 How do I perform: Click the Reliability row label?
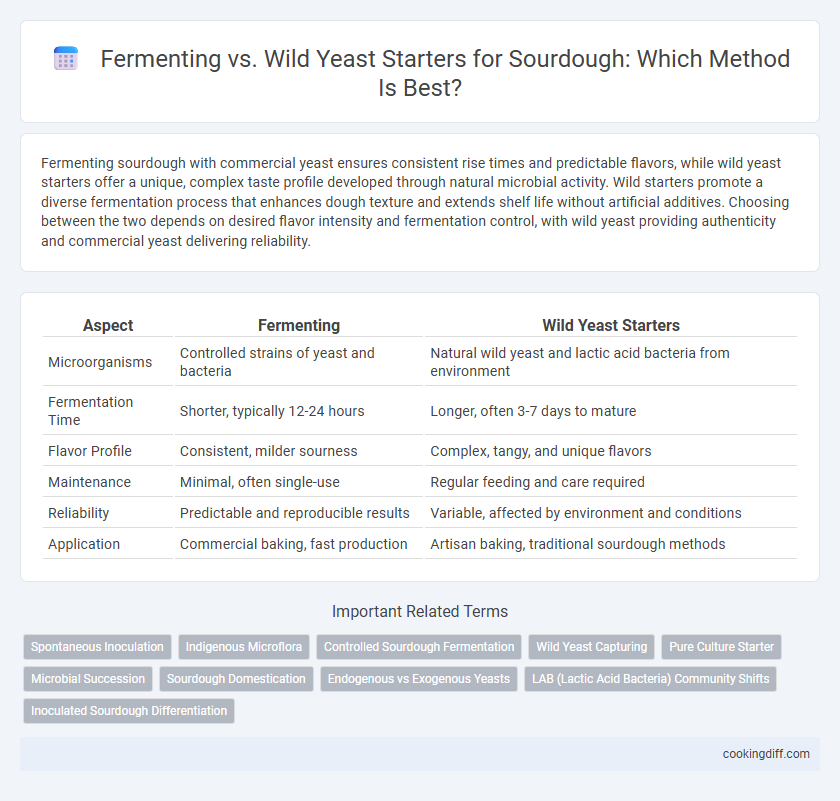(78, 513)
